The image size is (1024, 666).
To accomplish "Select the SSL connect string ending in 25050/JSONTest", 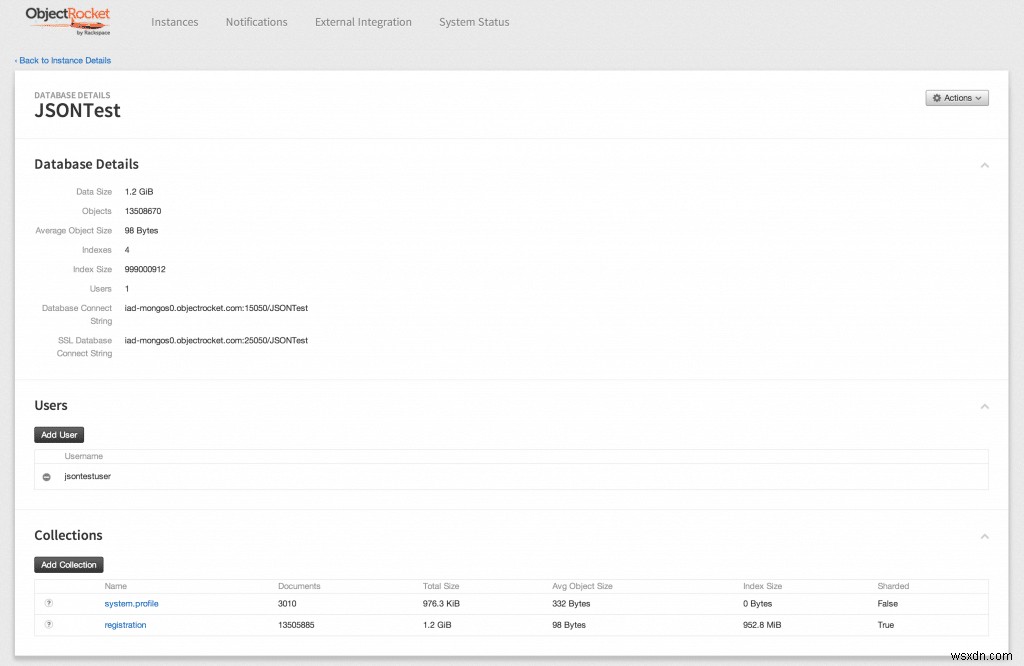I will click(216, 340).
